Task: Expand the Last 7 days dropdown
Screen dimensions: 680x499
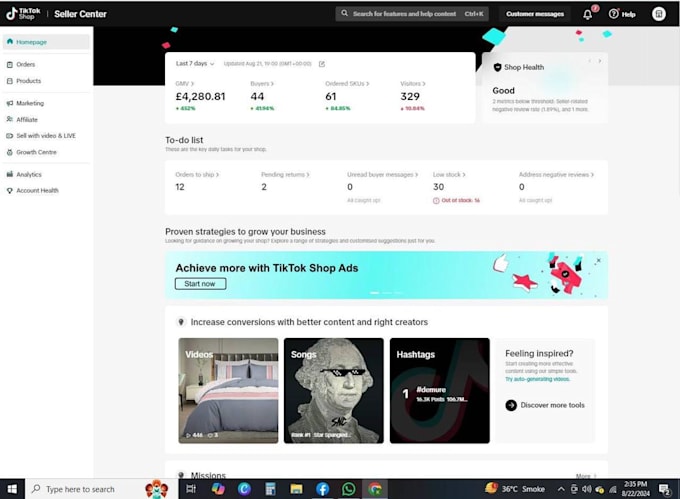Action: coord(195,64)
